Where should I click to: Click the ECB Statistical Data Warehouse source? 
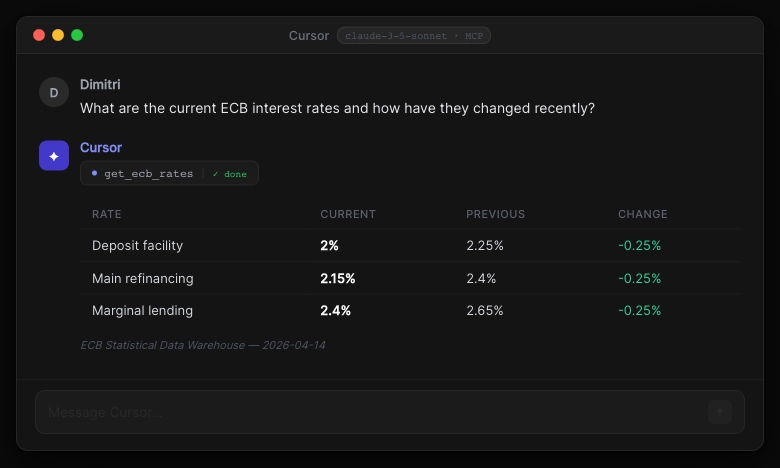202,345
